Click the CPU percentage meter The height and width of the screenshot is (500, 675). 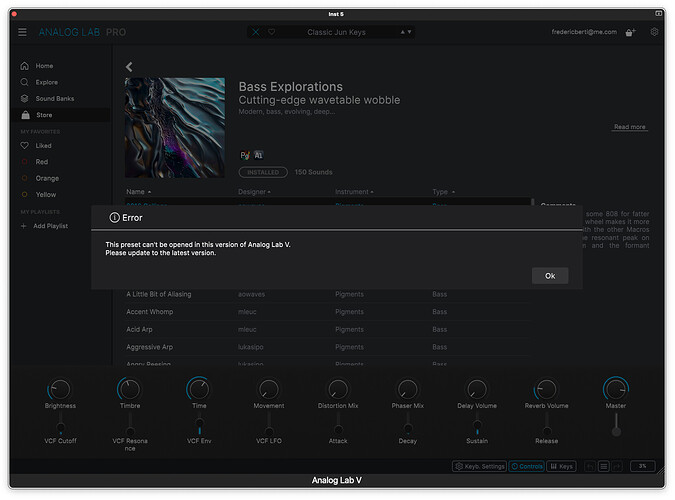(642, 466)
